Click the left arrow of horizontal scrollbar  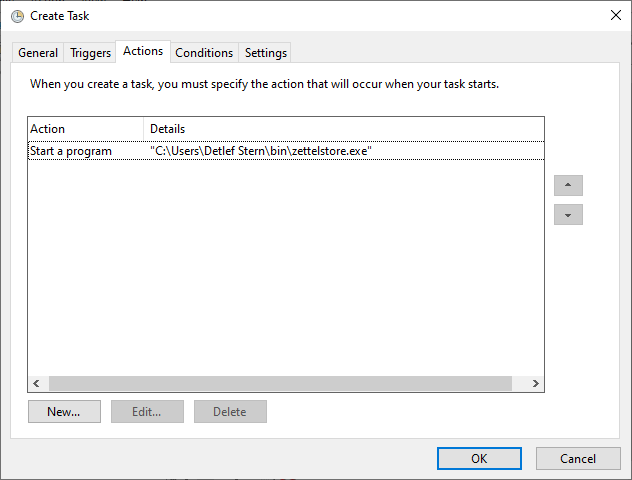36,384
